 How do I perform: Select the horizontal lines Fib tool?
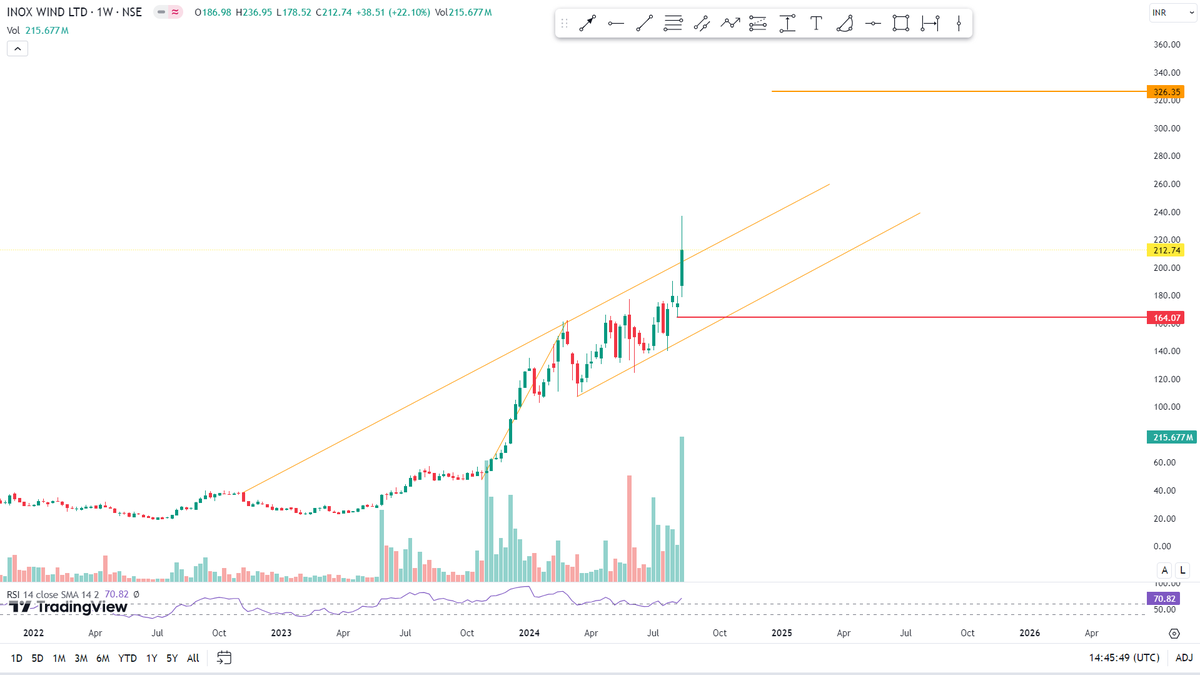[x=673, y=23]
